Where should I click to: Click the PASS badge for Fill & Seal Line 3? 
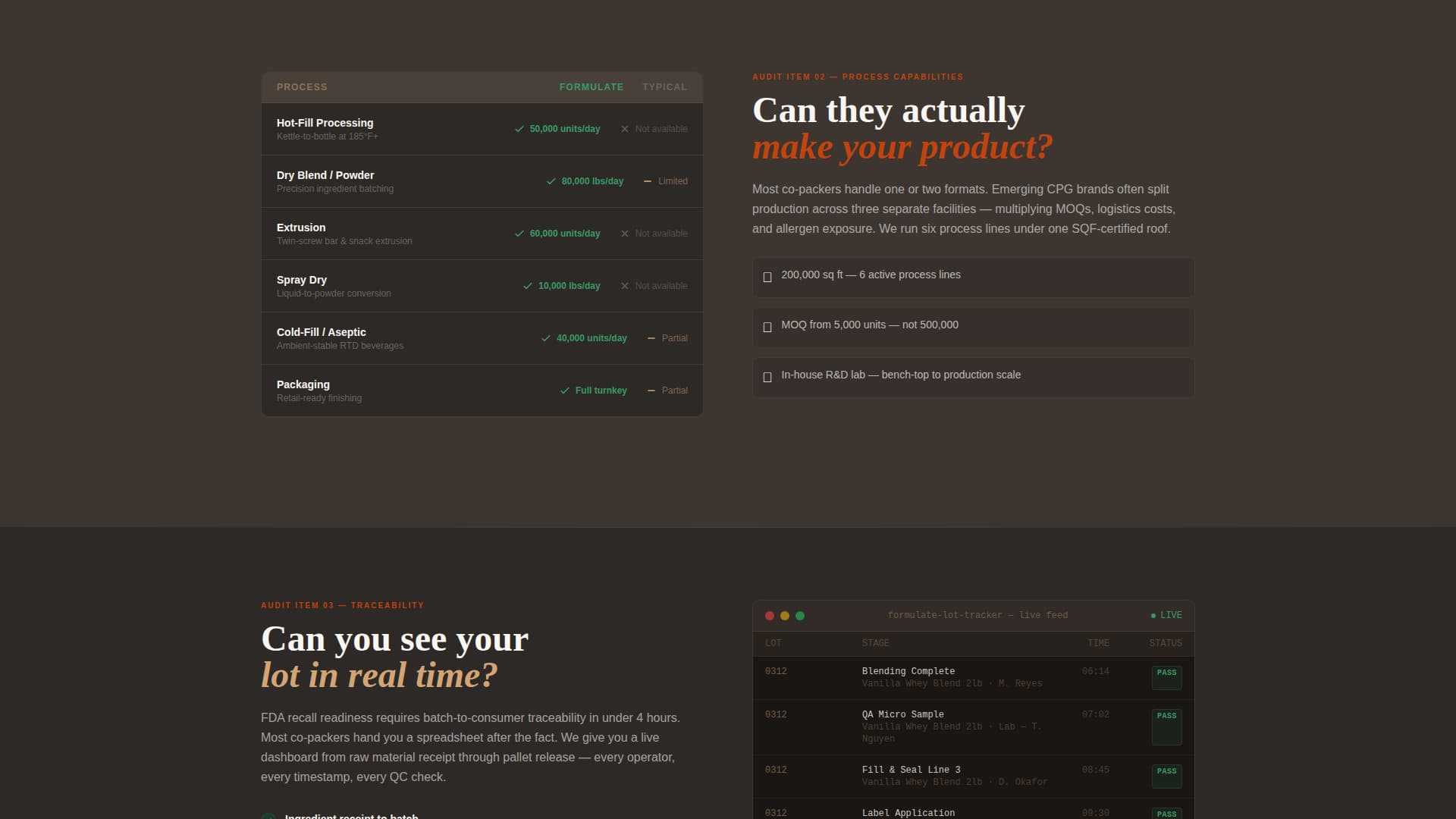[x=1166, y=776]
